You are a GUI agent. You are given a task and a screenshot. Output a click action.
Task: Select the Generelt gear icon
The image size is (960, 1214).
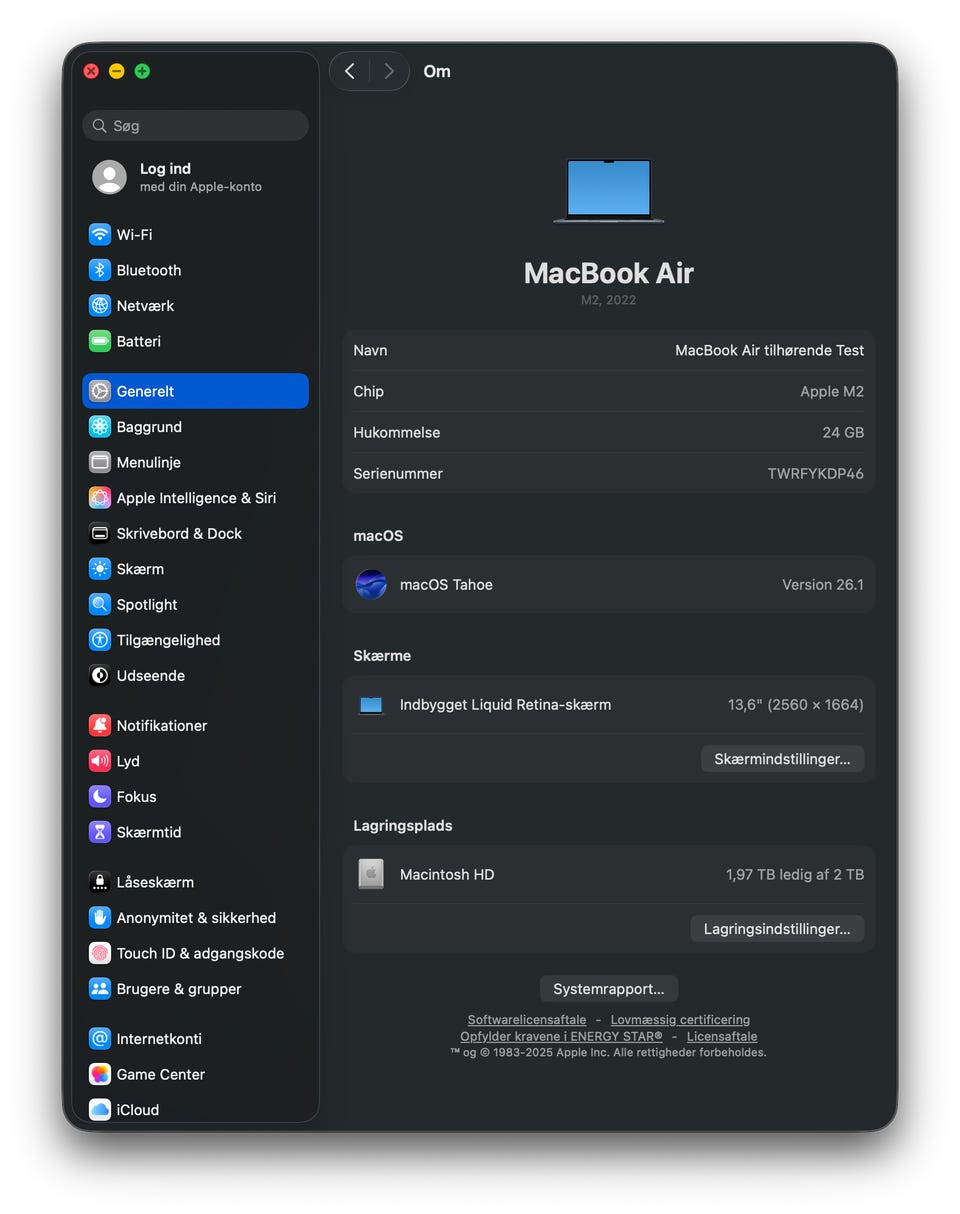tap(99, 391)
